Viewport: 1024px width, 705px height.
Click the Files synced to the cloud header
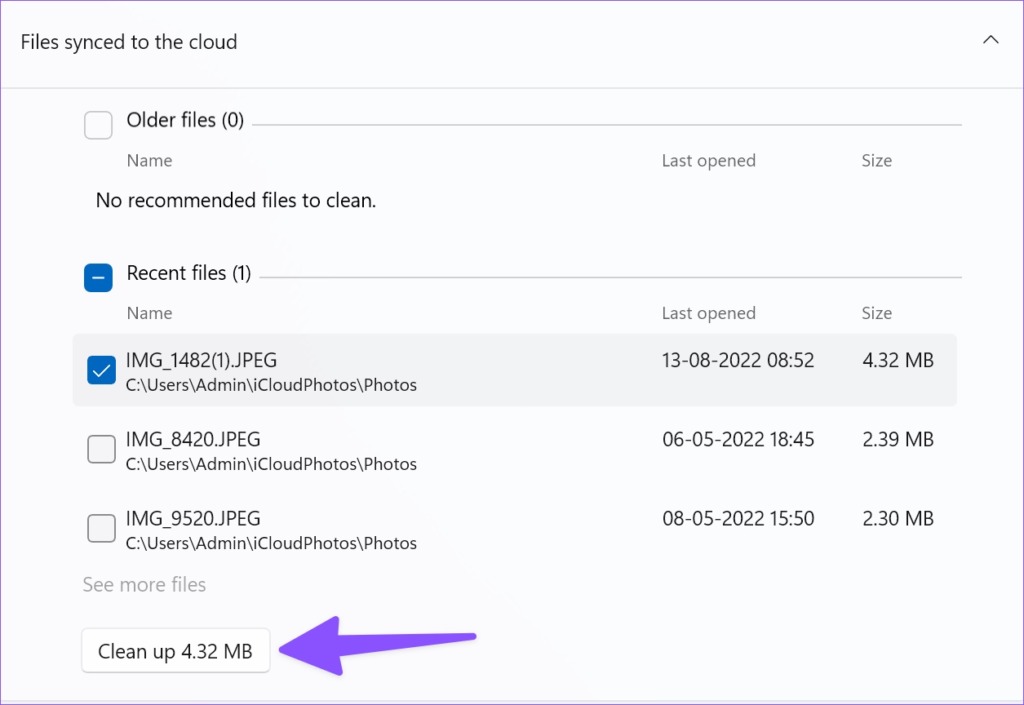[x=127, y=42]
